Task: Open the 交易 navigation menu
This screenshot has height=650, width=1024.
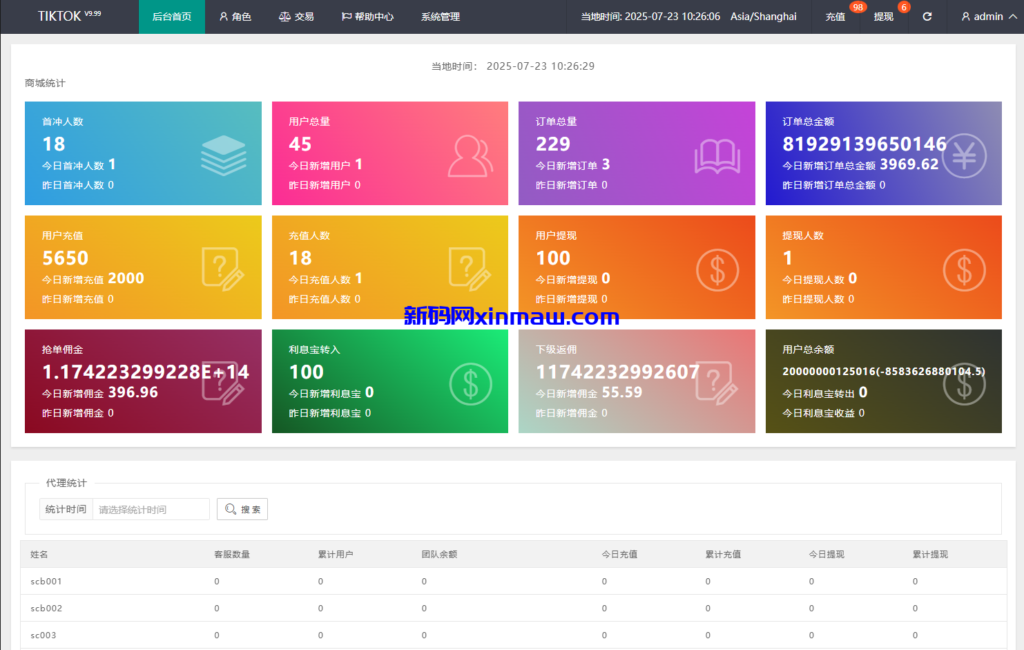Action: pyautogui.click(x=296, y=17)
